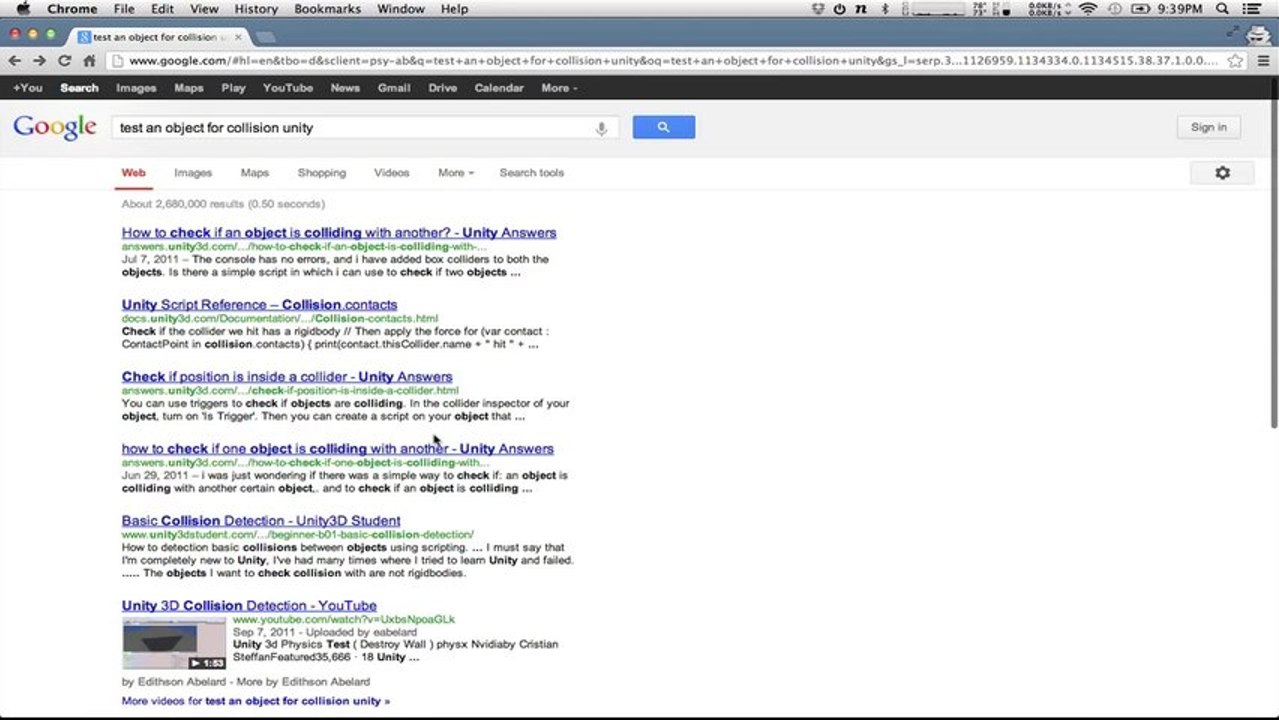The width and height of the screenshot is (1279, 720).
Task: Switch to the Shopping results tab
Action: tap(321, 173)
